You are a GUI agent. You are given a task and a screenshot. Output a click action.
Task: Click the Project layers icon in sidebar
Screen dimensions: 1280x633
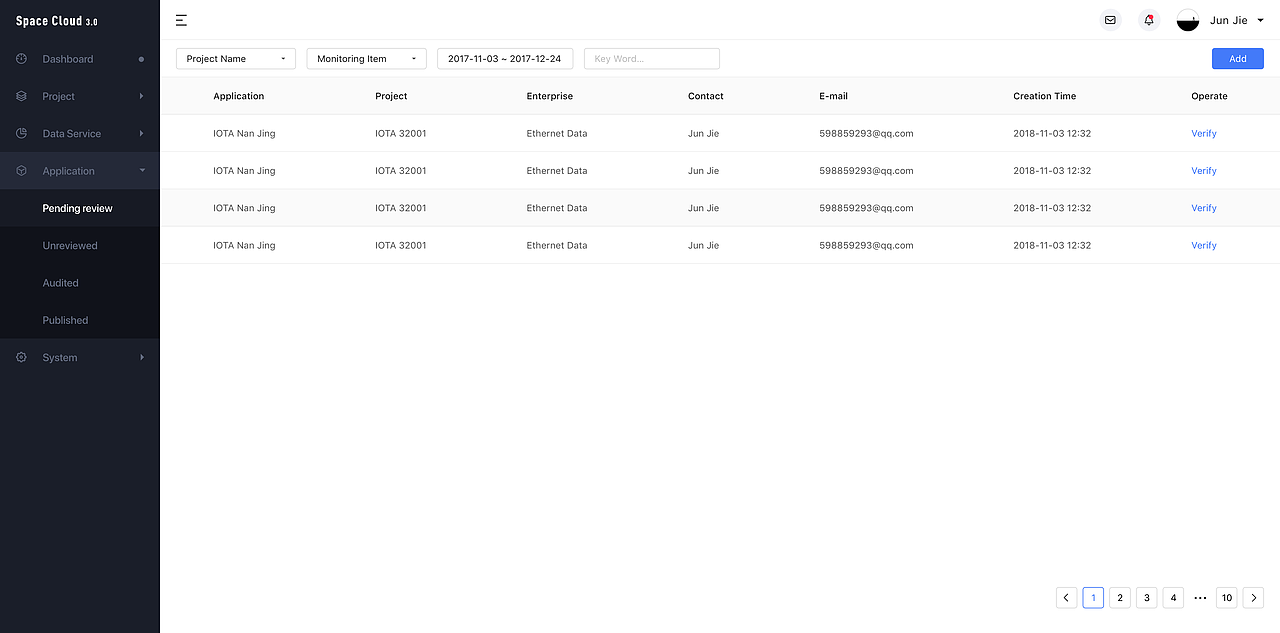(x=22, y=96)
